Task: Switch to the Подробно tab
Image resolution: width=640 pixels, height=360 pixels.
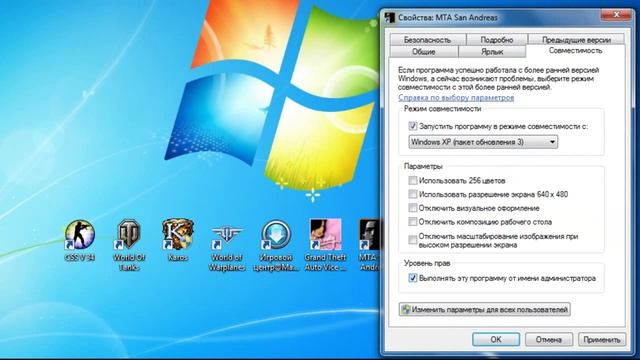Action: click(x=497, y=40)
